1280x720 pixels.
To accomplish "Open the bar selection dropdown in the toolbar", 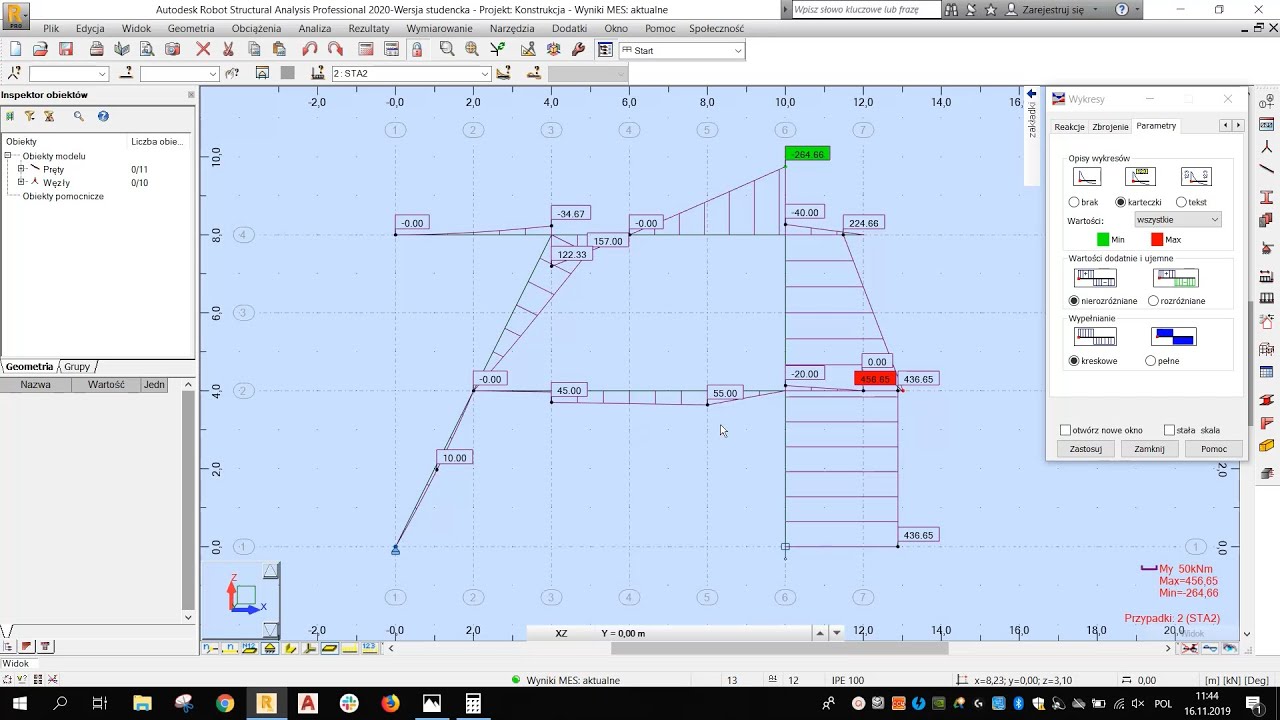I will click(179, 74).
